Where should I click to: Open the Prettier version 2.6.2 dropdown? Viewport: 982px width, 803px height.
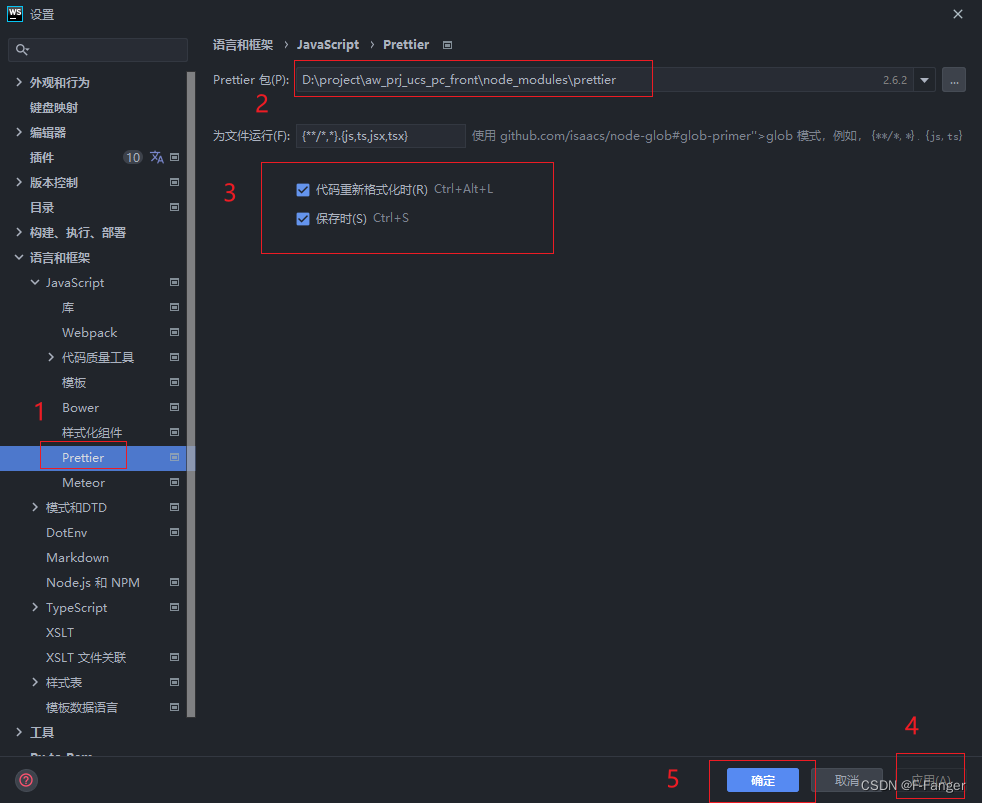click(x=923, y=79)
